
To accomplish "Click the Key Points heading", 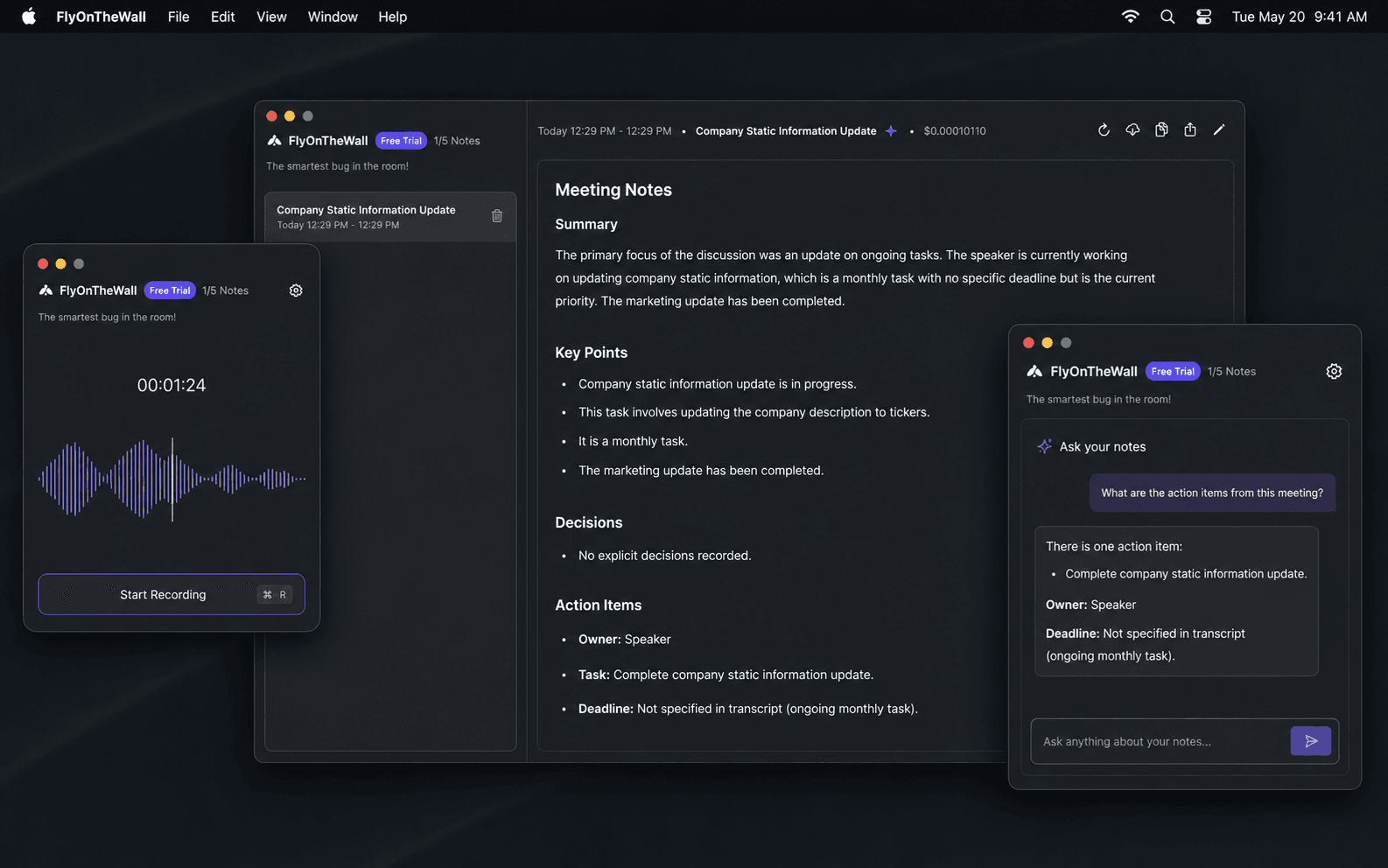I will [x=592, y=353].
